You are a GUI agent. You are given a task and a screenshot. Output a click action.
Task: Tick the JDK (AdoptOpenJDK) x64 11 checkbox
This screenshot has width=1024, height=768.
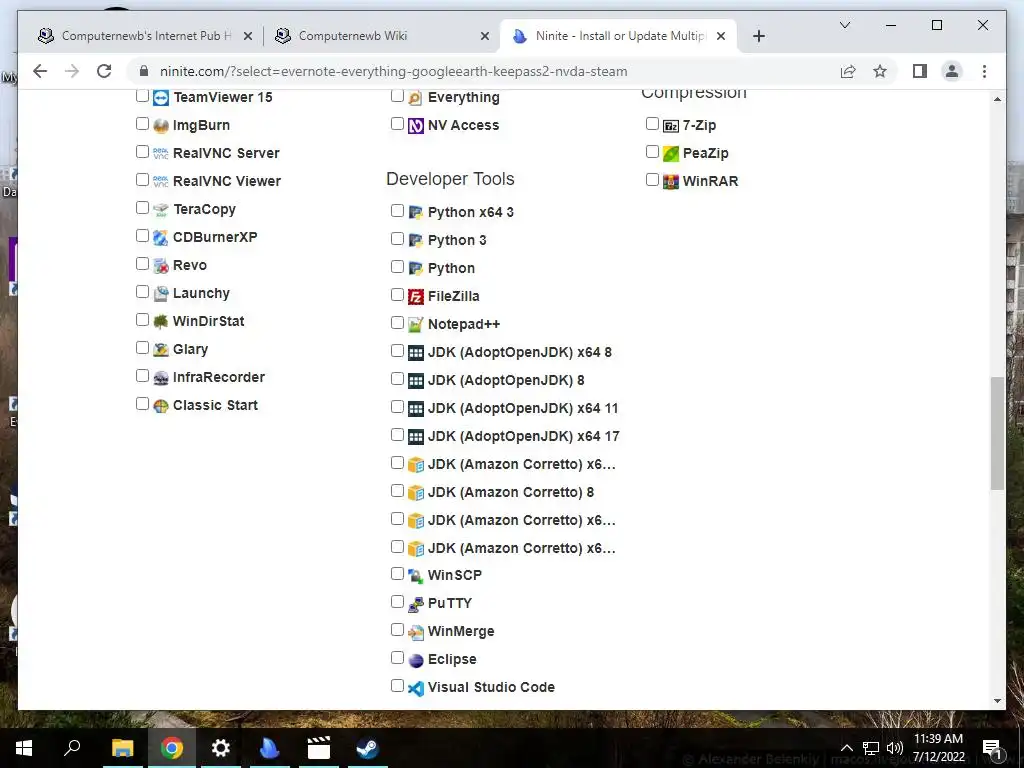(397, 407)
